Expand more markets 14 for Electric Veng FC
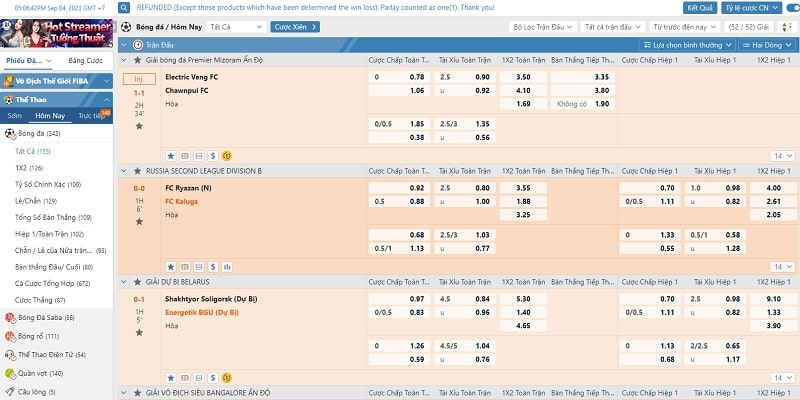 783,156
